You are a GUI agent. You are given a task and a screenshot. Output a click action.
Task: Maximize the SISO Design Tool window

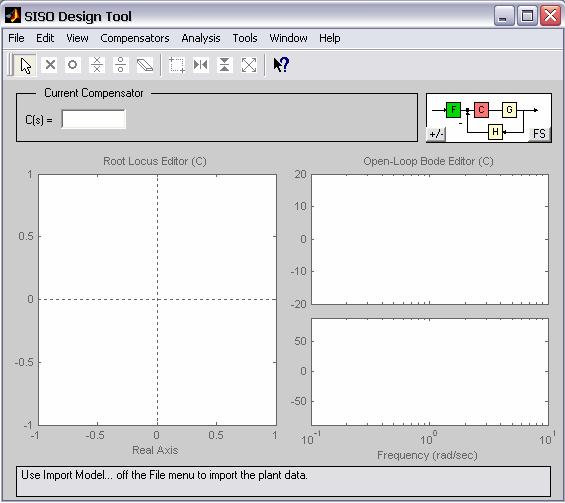pos(527,16)
